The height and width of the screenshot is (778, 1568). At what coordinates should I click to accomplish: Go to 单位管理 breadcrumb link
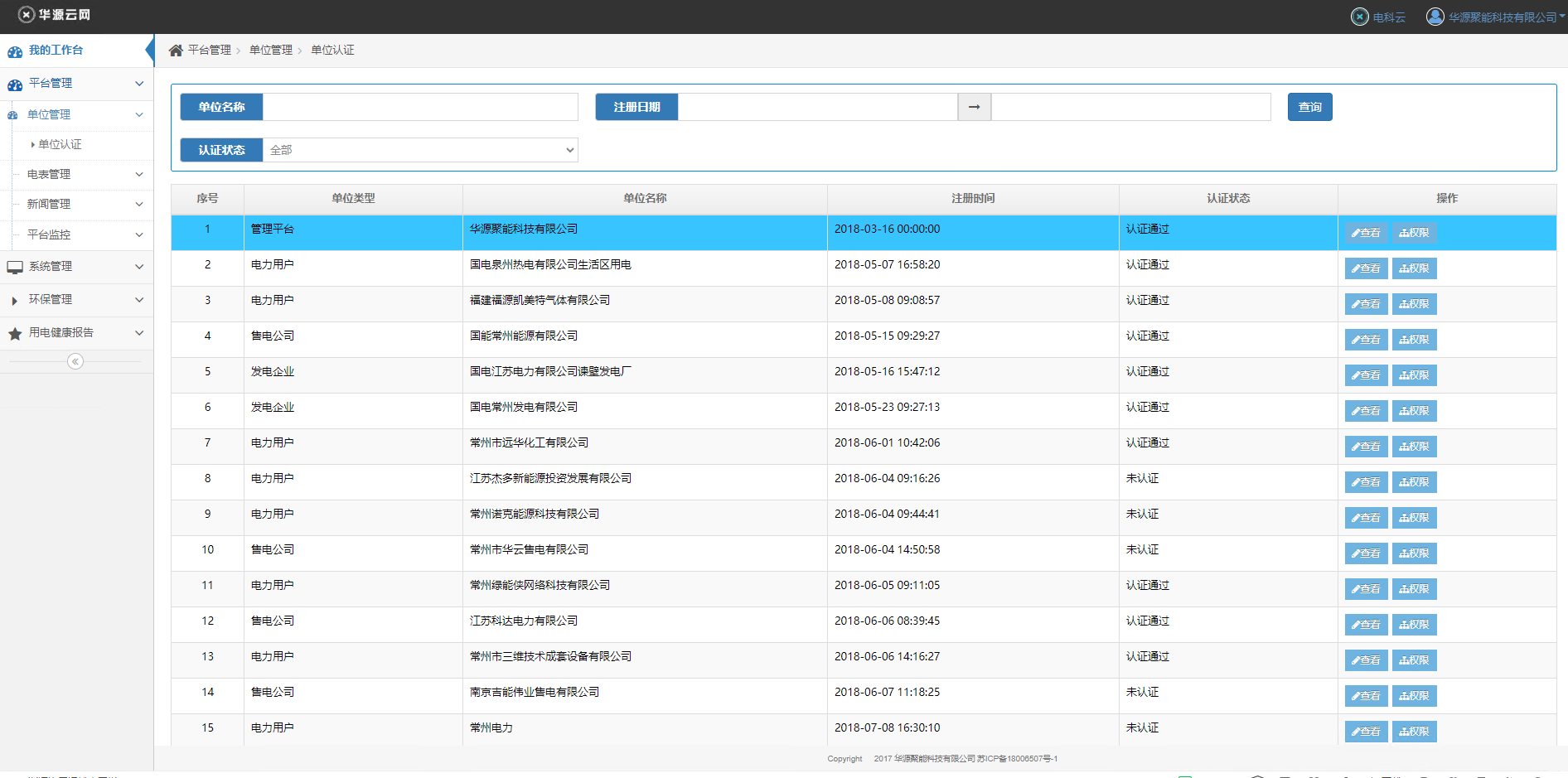pos(271,50)
